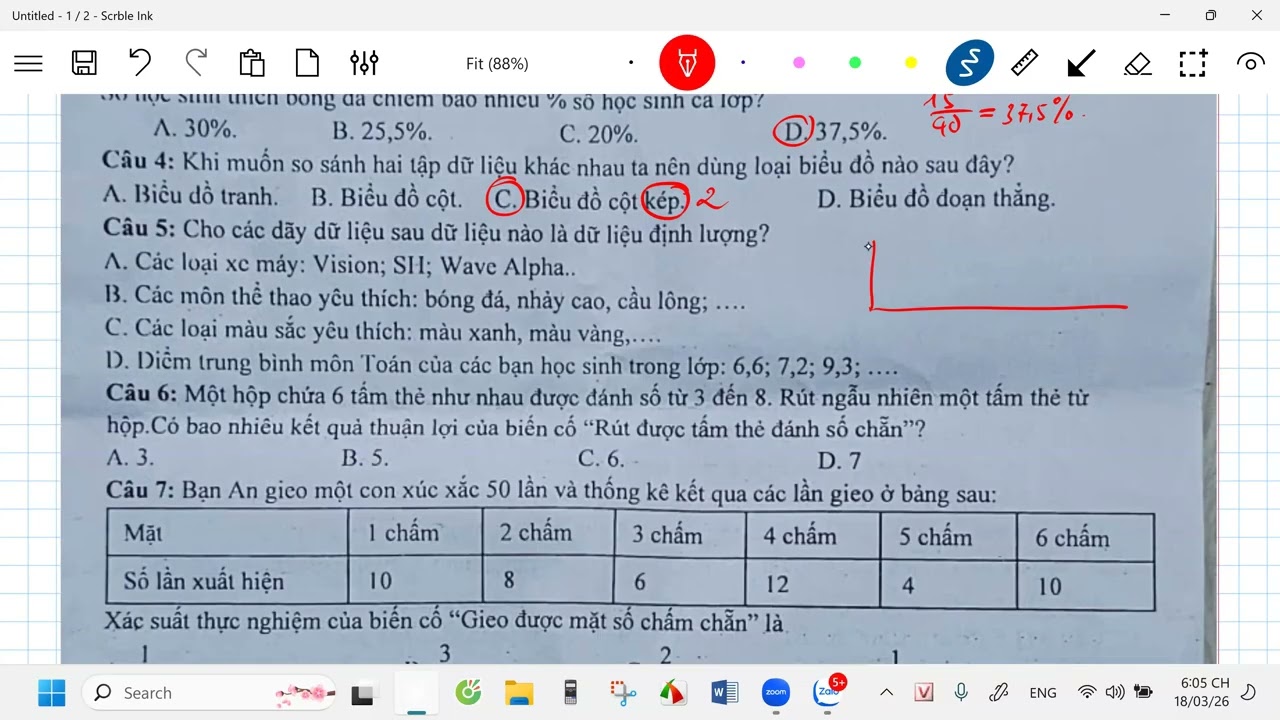Click the microphone tray icon
The image size is (1280, 720).
(x=961, y=692)
